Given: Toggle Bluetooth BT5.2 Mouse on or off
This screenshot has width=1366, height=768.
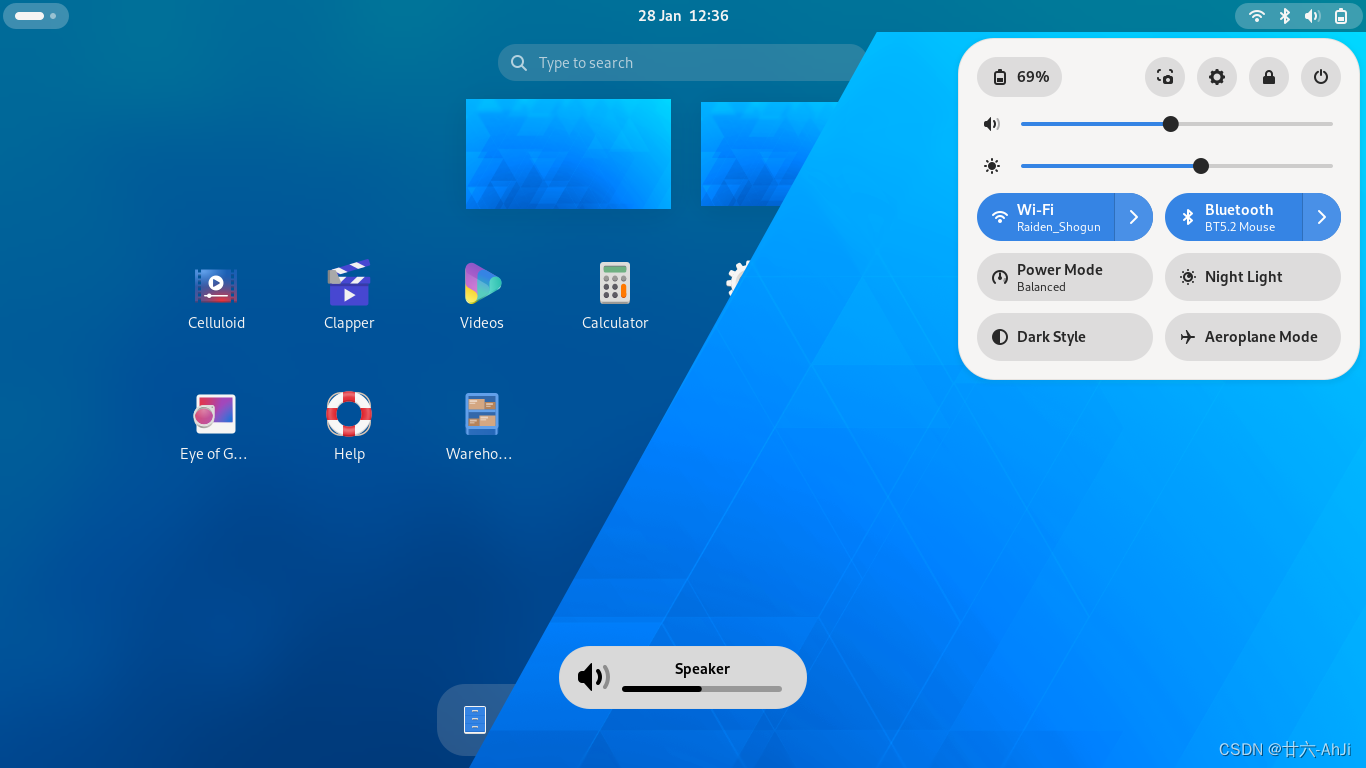Looking at the screenshot, I should point(1234,217).
